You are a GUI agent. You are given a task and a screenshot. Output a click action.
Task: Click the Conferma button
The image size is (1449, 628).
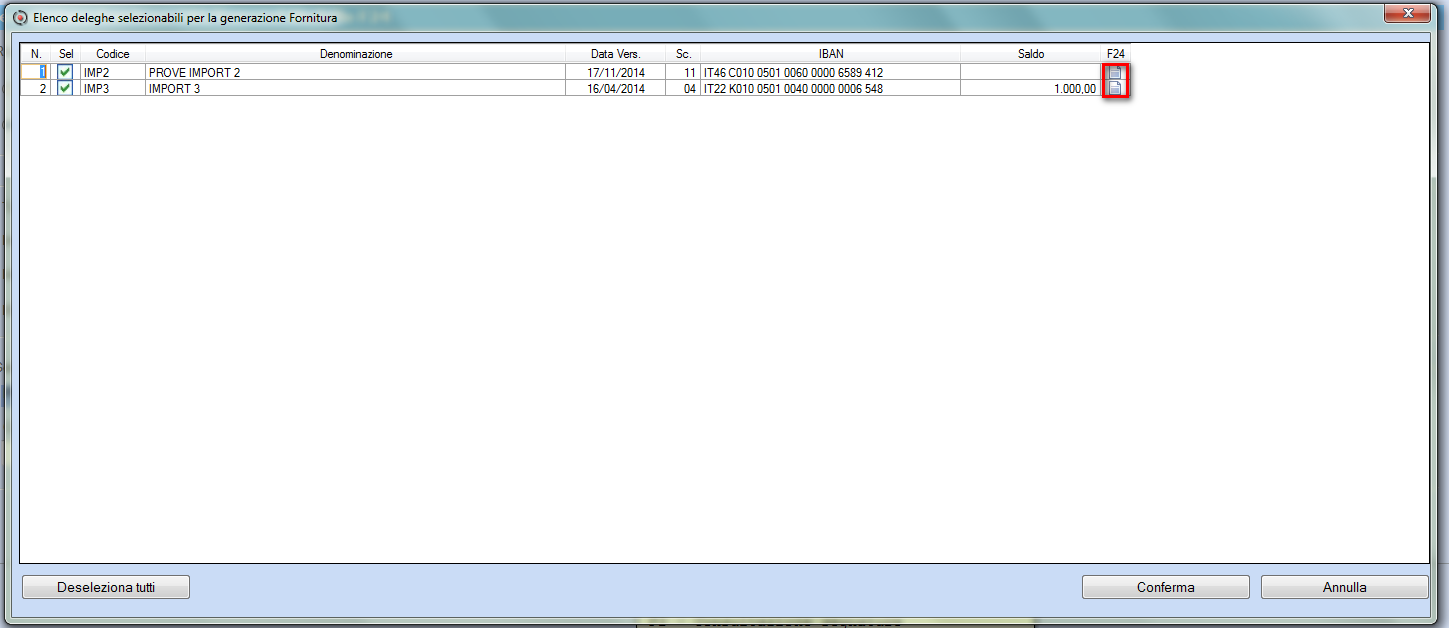(x=1166, y=587)
